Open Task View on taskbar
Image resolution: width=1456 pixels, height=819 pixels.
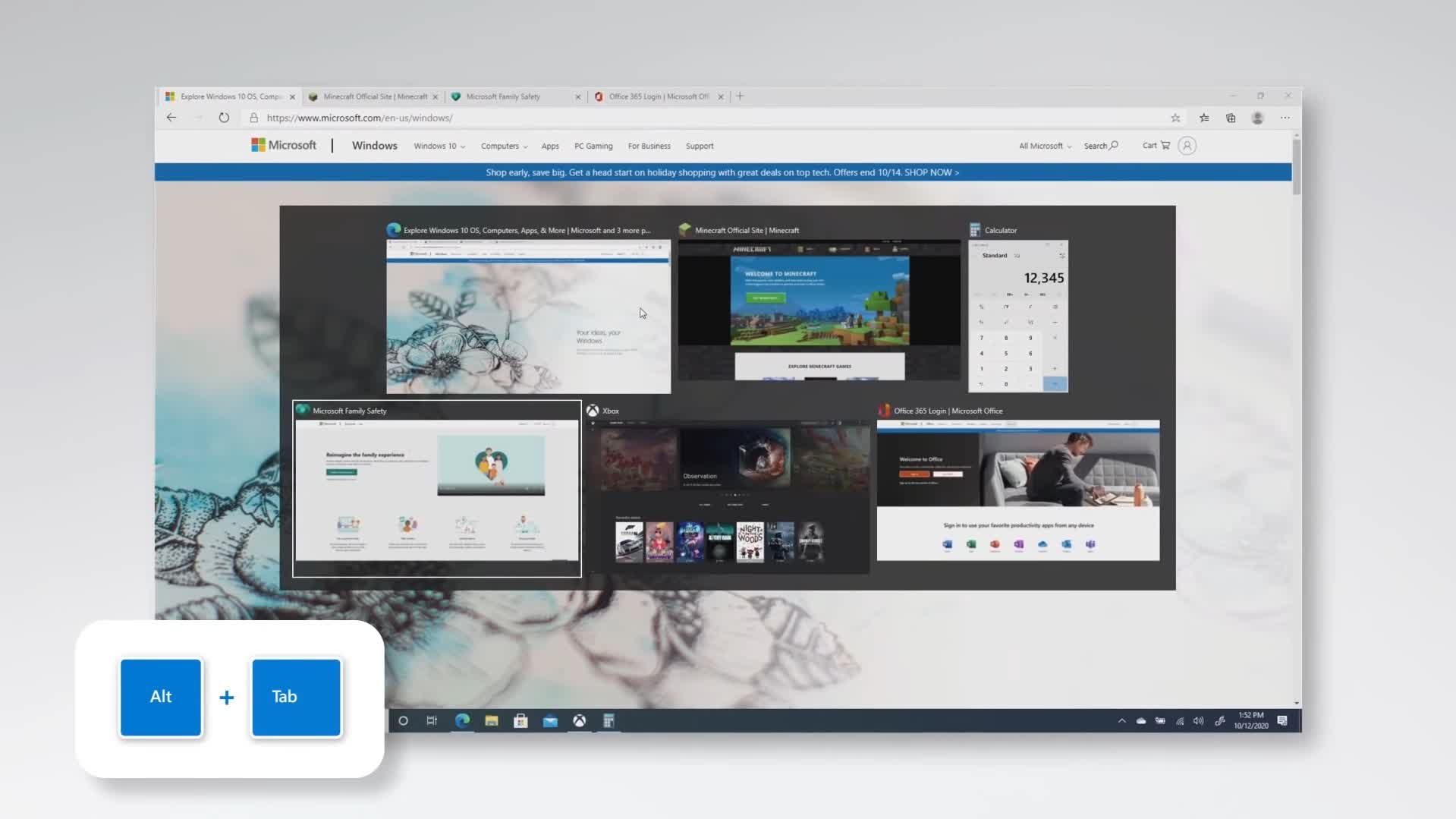[x=432, y=720]
